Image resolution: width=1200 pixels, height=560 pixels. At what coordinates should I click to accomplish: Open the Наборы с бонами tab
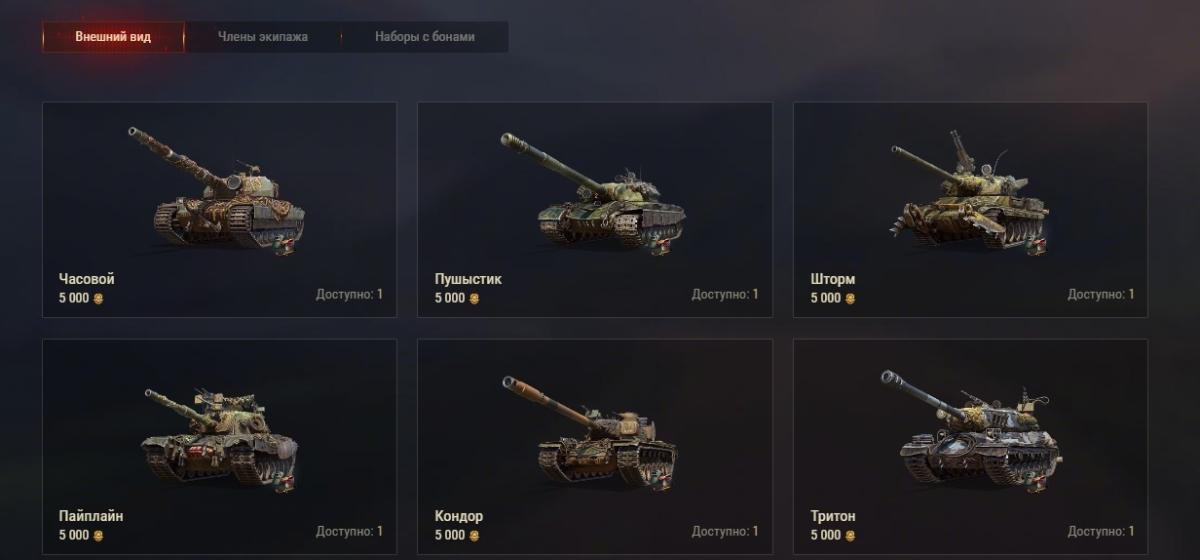pyautogui.click(x=425, y=37)
